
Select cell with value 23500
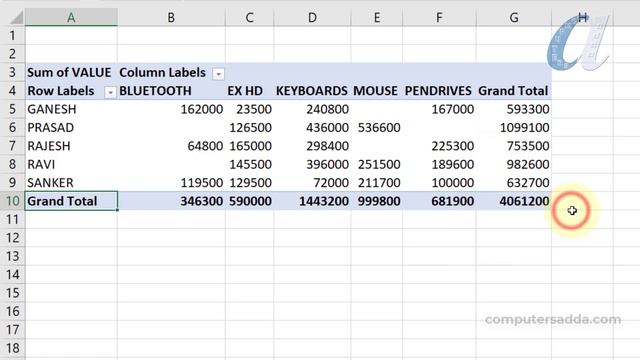(x=249, y=109)
